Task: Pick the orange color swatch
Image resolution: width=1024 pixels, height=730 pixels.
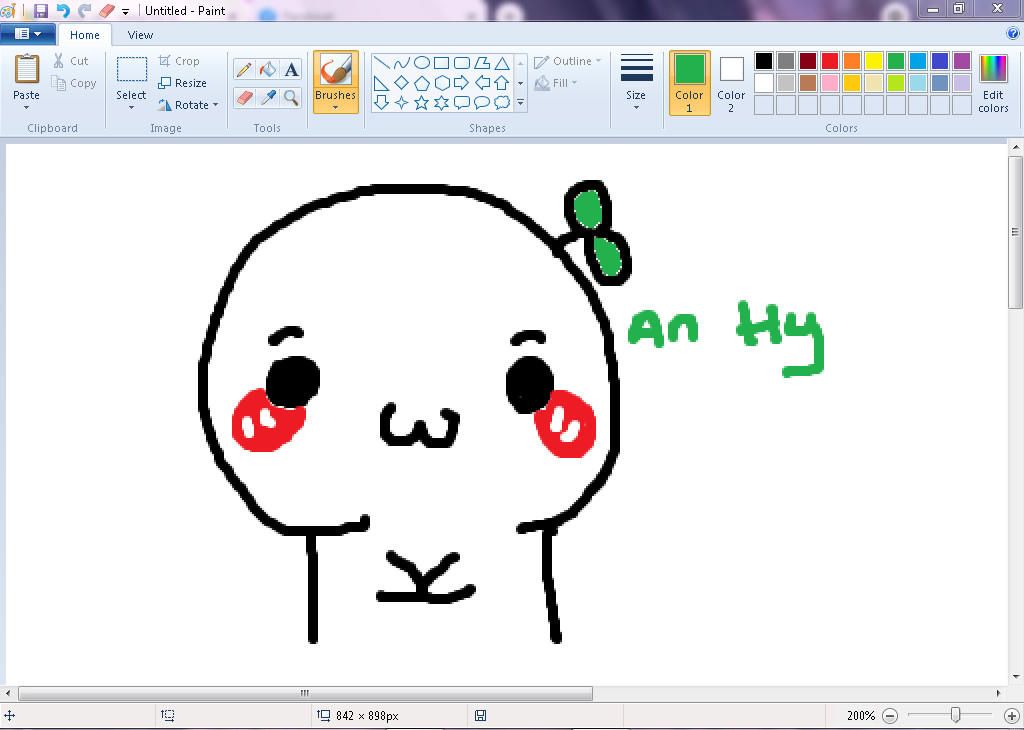Action: (x=852, y=61)
